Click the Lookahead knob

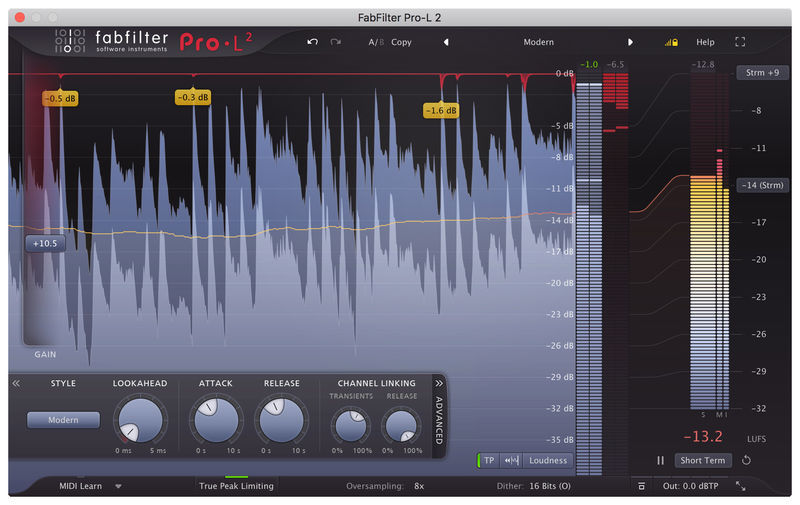point(140,420)
